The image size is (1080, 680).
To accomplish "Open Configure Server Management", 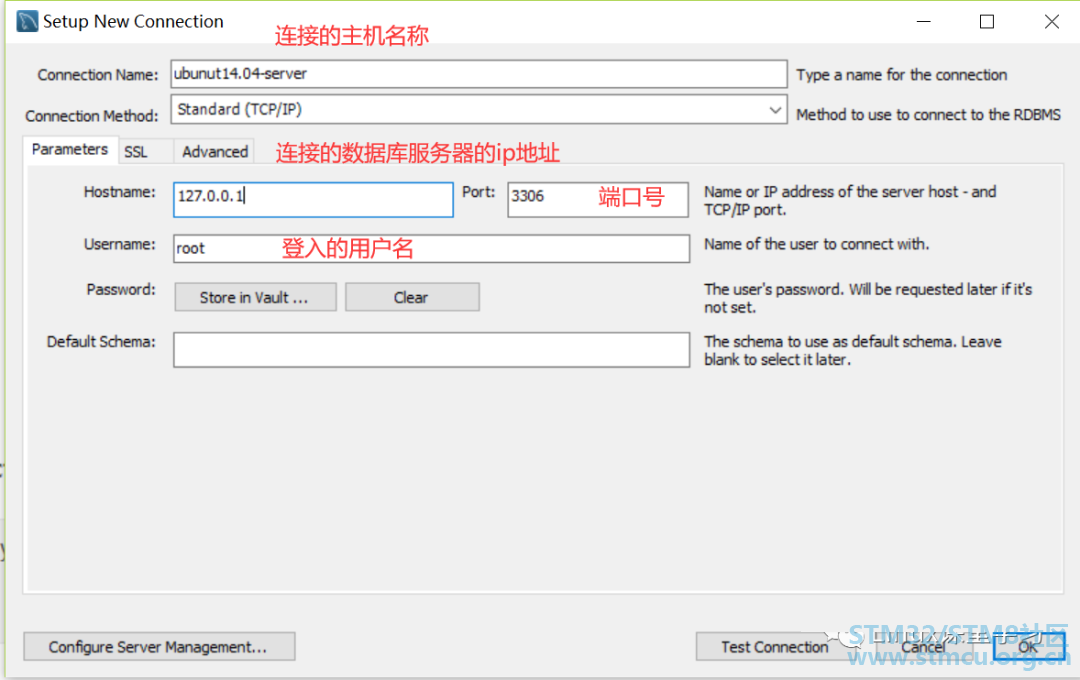I will [x=159, y=646].
